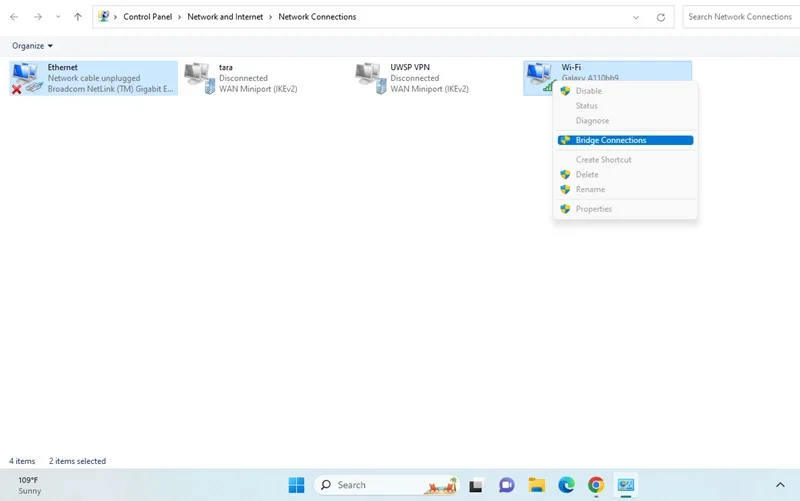Open the address bar history dropdown

[636, 17]
